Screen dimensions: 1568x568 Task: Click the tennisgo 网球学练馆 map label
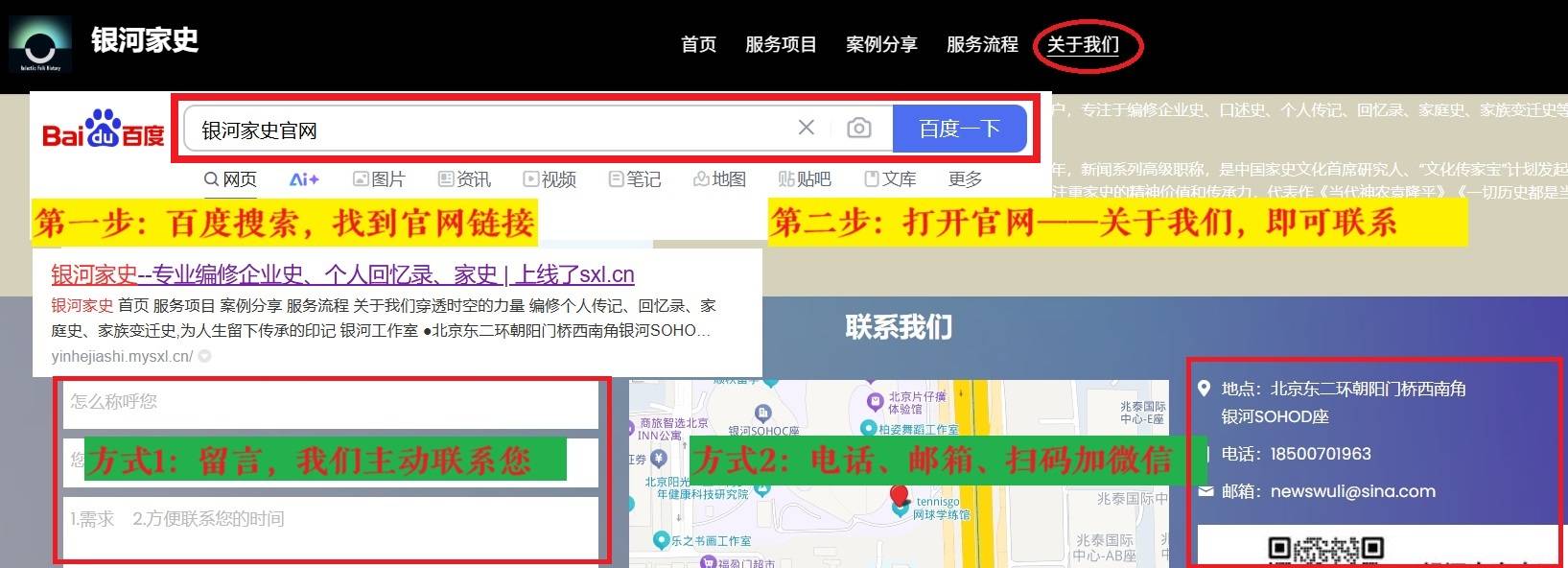941,509
